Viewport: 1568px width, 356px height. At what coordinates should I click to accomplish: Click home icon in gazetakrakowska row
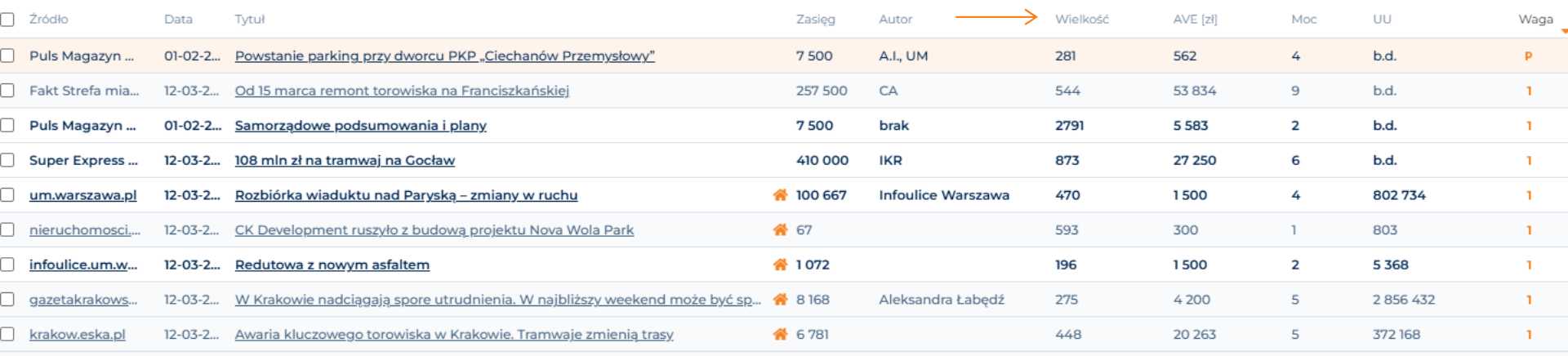[780, 300]
